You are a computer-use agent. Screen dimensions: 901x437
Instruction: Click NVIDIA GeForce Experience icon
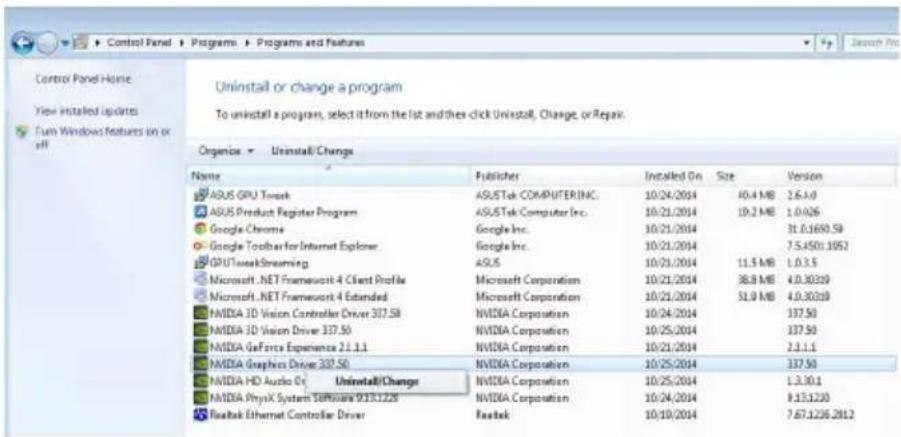coord(200,348)
